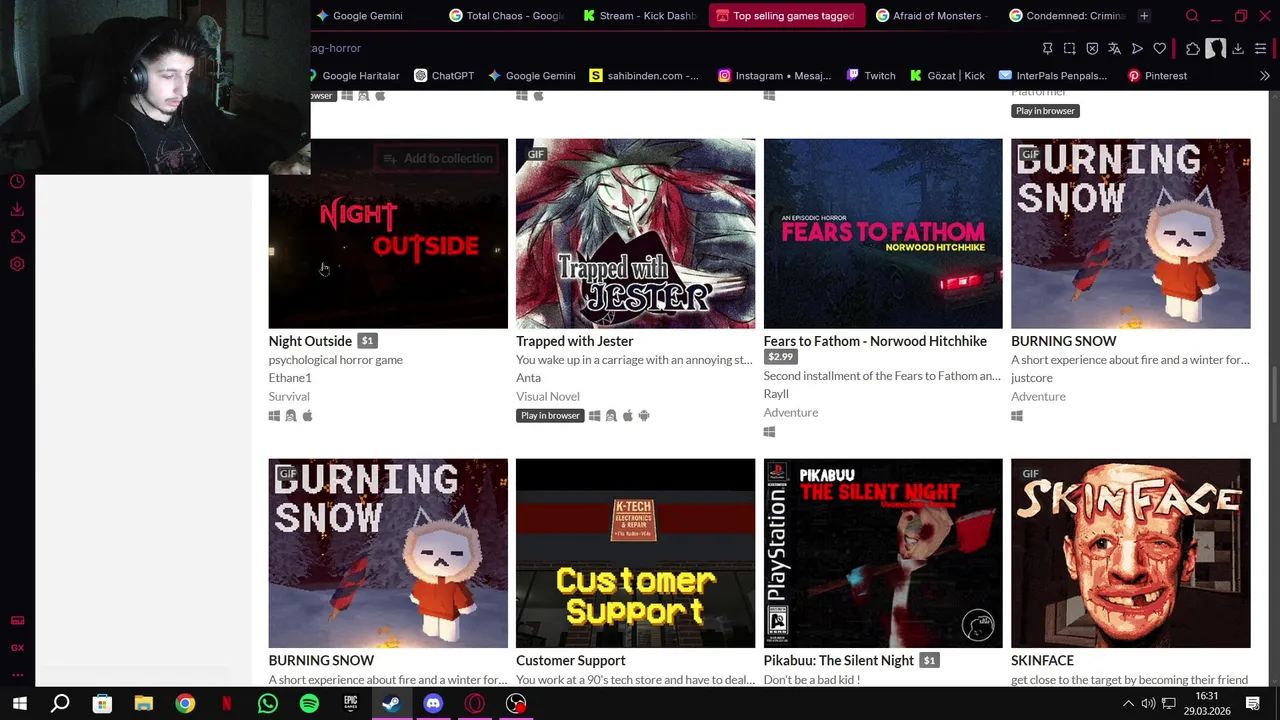Click the translate page icon
The image size is (1280, 720).
[1114, 48]
